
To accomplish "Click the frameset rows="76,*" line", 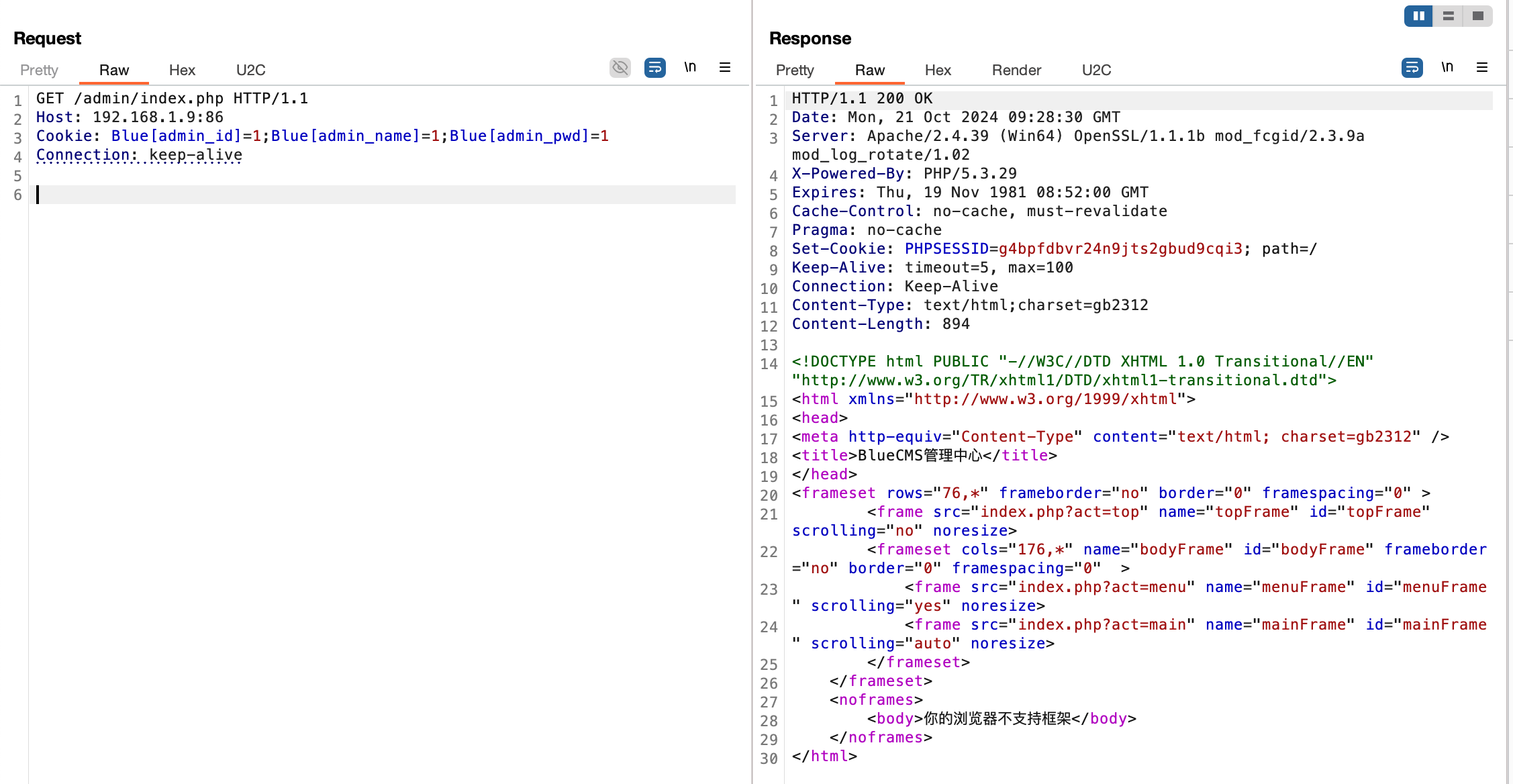I will pos(1111,493).
